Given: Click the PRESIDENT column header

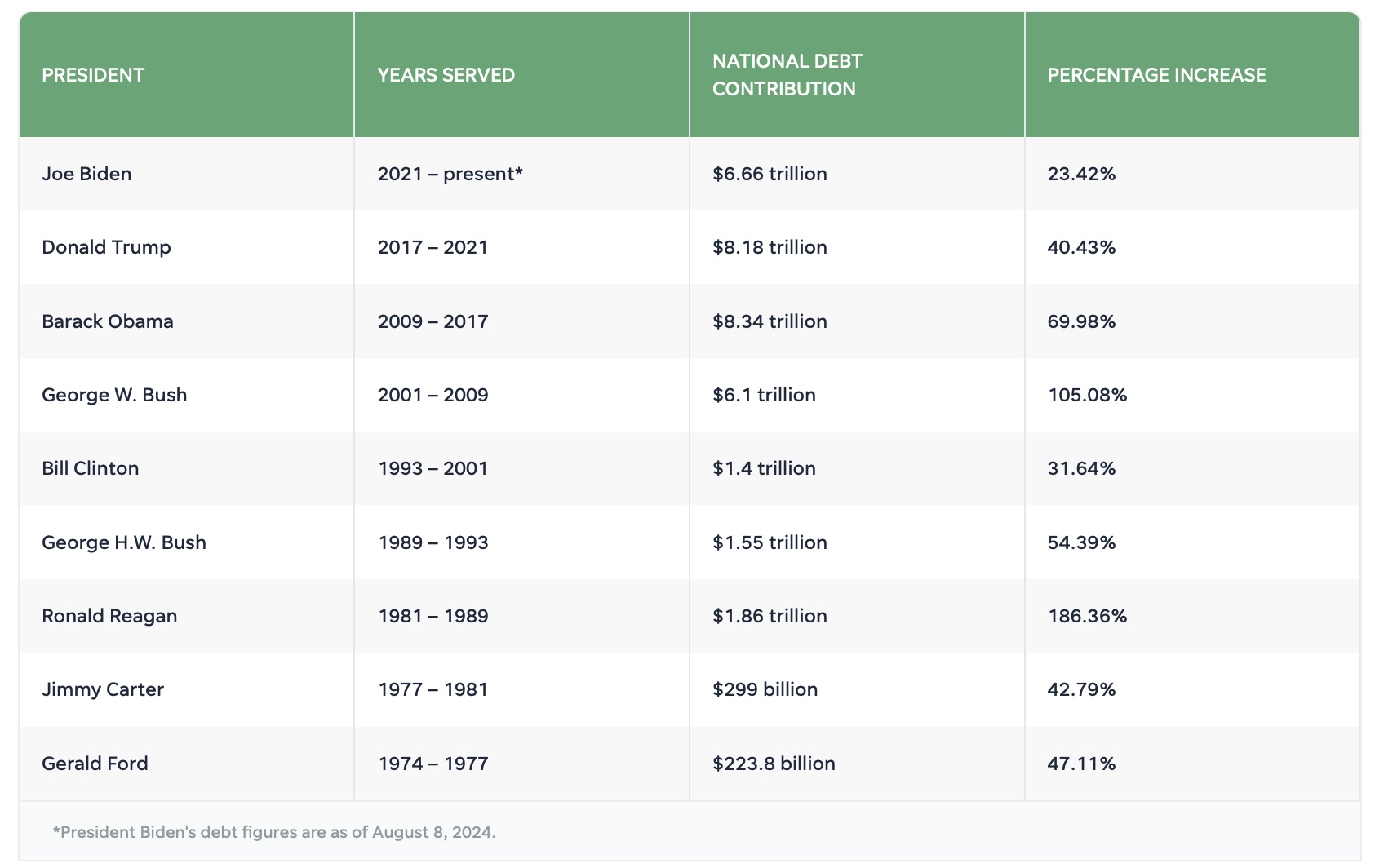Looking at the screenshot, I should coord(93,75).
